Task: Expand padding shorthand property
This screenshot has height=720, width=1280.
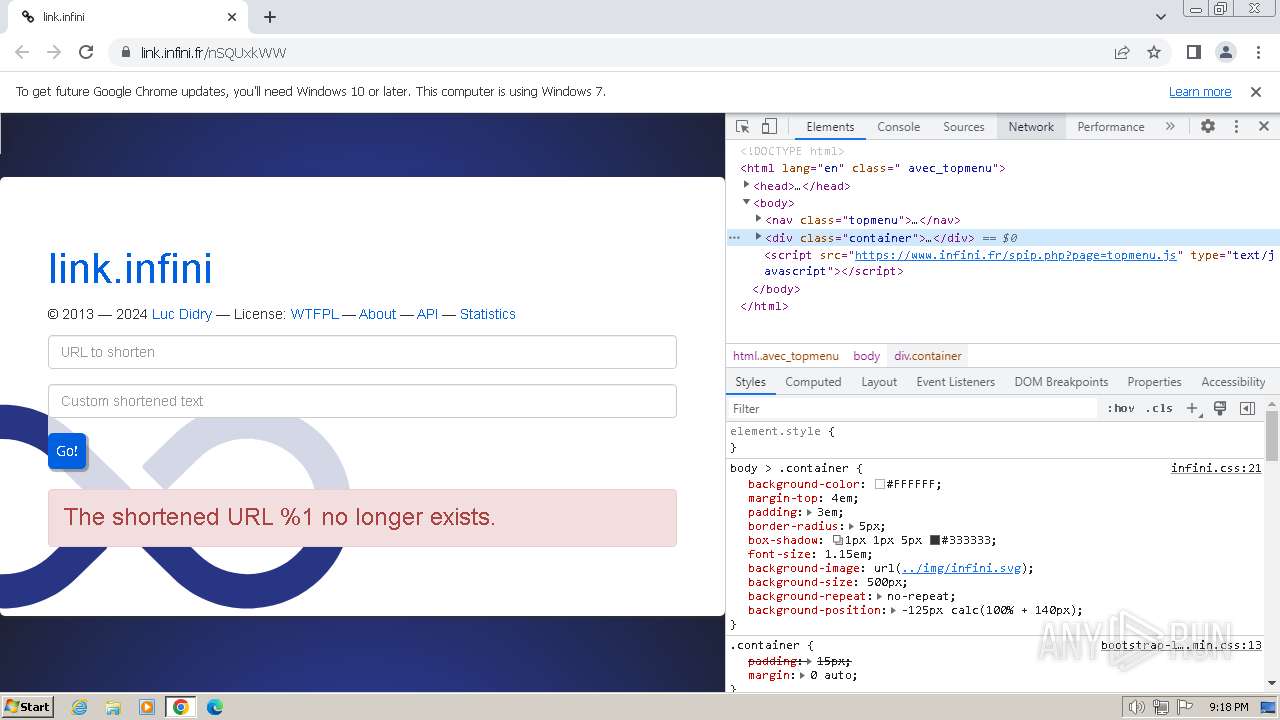Action: 810,512
